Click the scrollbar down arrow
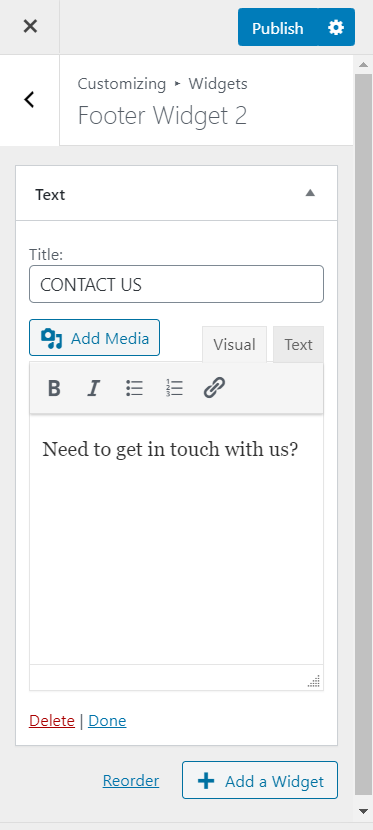This screenshot has height=830, width=373. coord(363,810)
